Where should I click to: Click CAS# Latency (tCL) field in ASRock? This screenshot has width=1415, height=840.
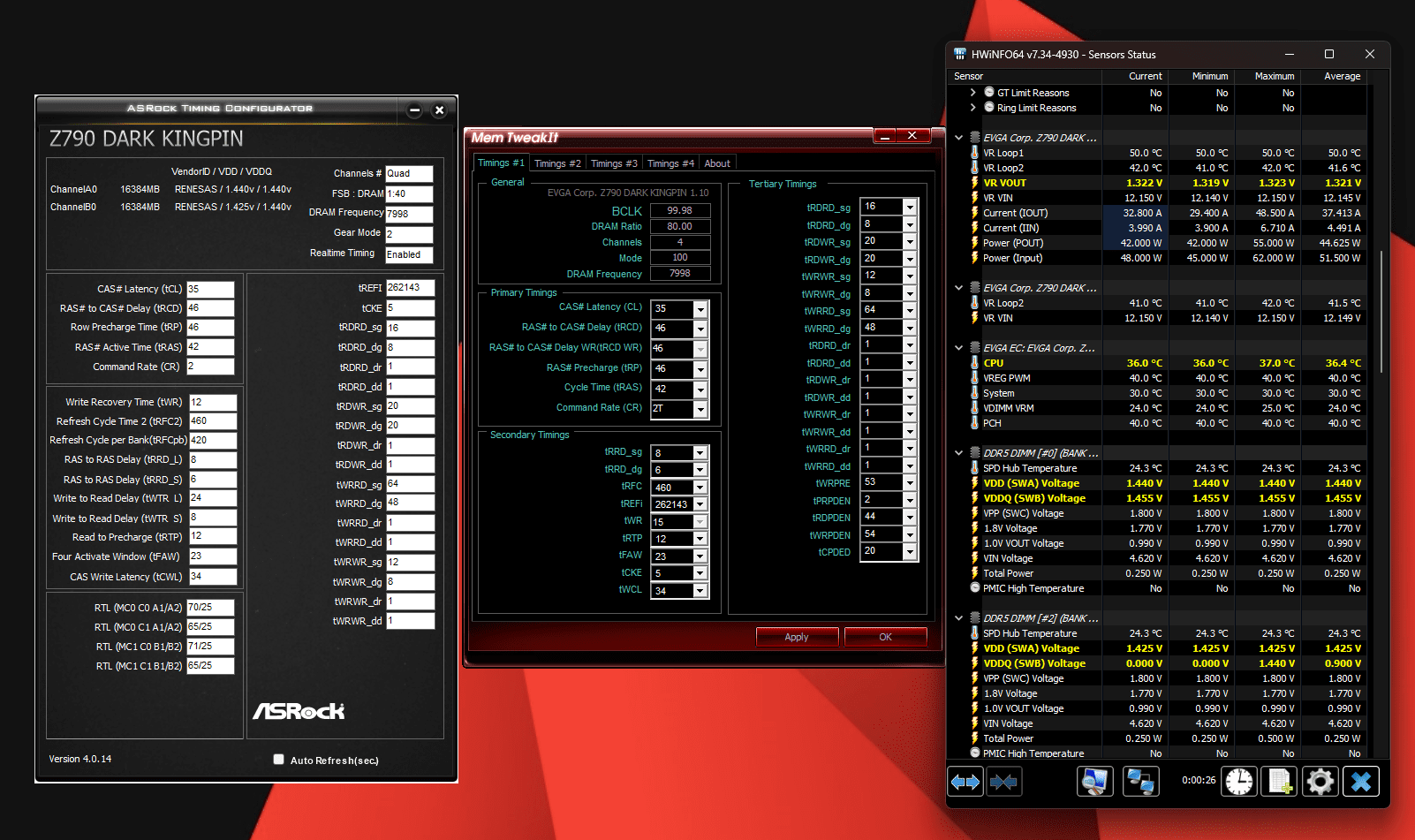pyautogui.click(x=210, y=289)
